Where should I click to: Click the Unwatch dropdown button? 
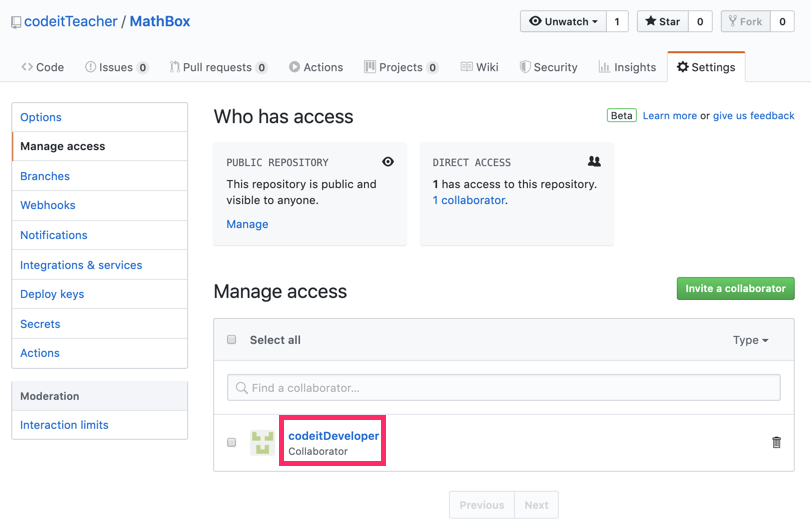click(x=563, y=22)
